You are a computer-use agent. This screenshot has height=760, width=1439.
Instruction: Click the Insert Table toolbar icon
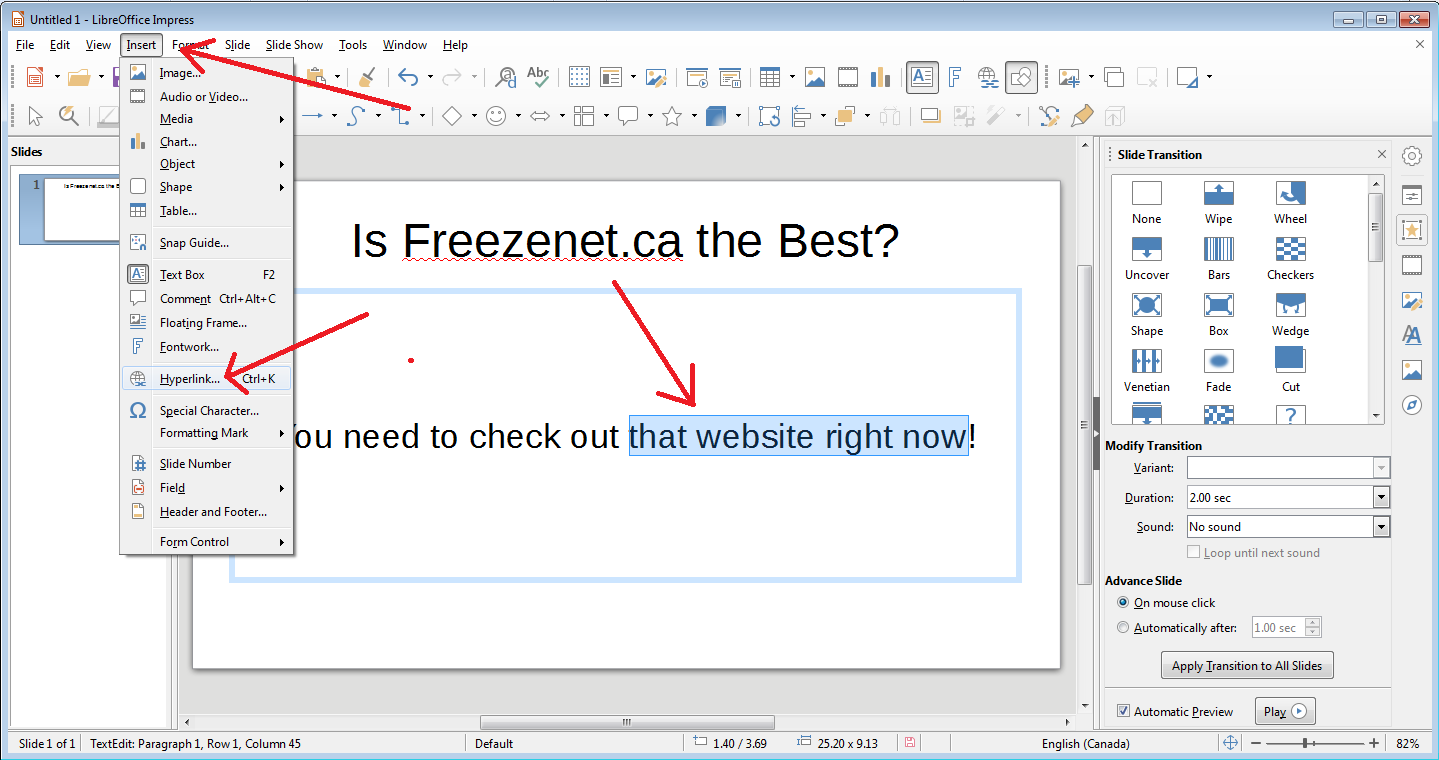(x=769, y=77)
